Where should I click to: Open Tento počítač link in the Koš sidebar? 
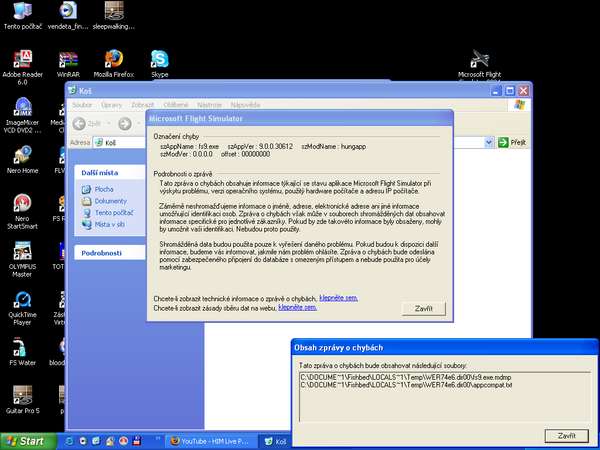click(114, 213)
